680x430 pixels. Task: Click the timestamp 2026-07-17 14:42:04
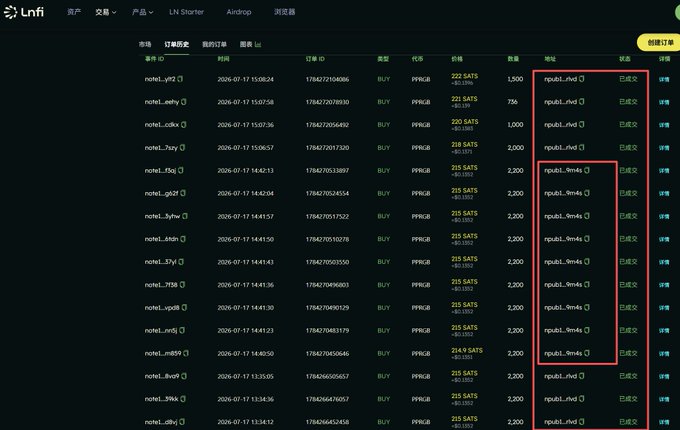point(245,193)
